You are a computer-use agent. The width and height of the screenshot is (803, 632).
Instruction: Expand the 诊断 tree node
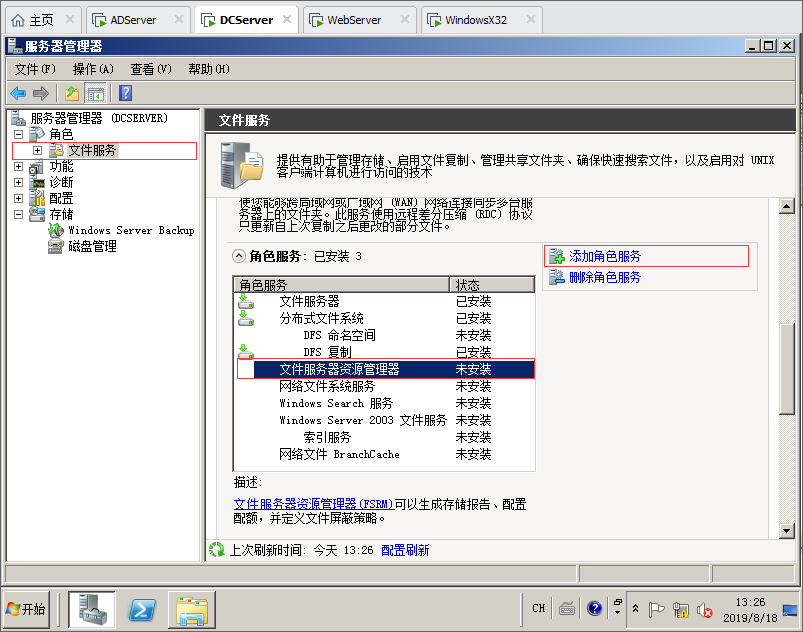pos(18,182)
